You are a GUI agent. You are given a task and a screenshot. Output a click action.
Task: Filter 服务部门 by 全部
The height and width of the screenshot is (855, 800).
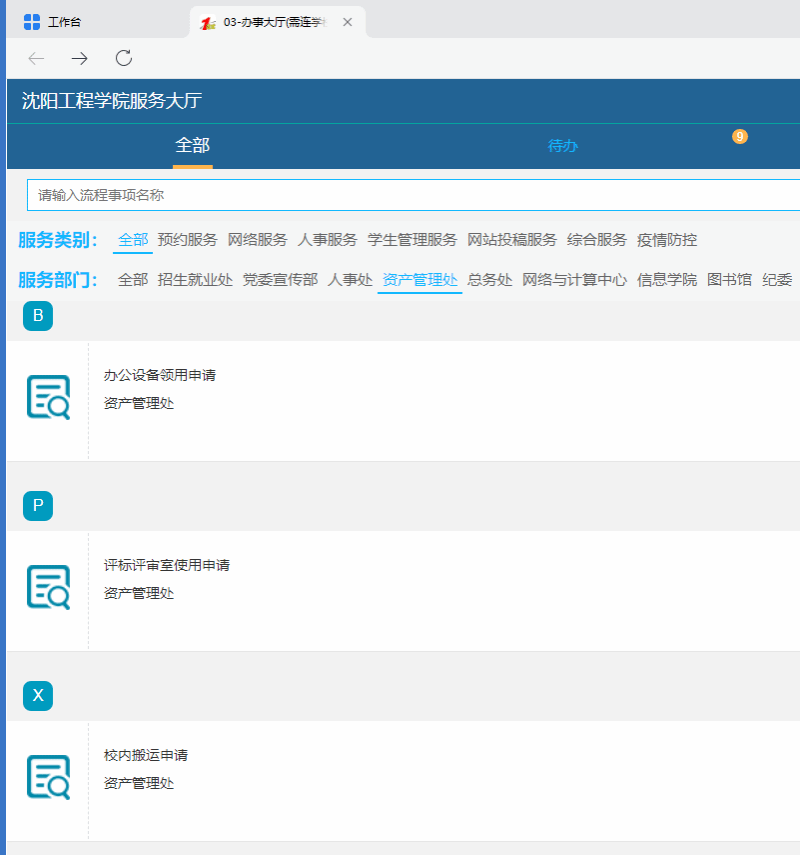(133, 280)
